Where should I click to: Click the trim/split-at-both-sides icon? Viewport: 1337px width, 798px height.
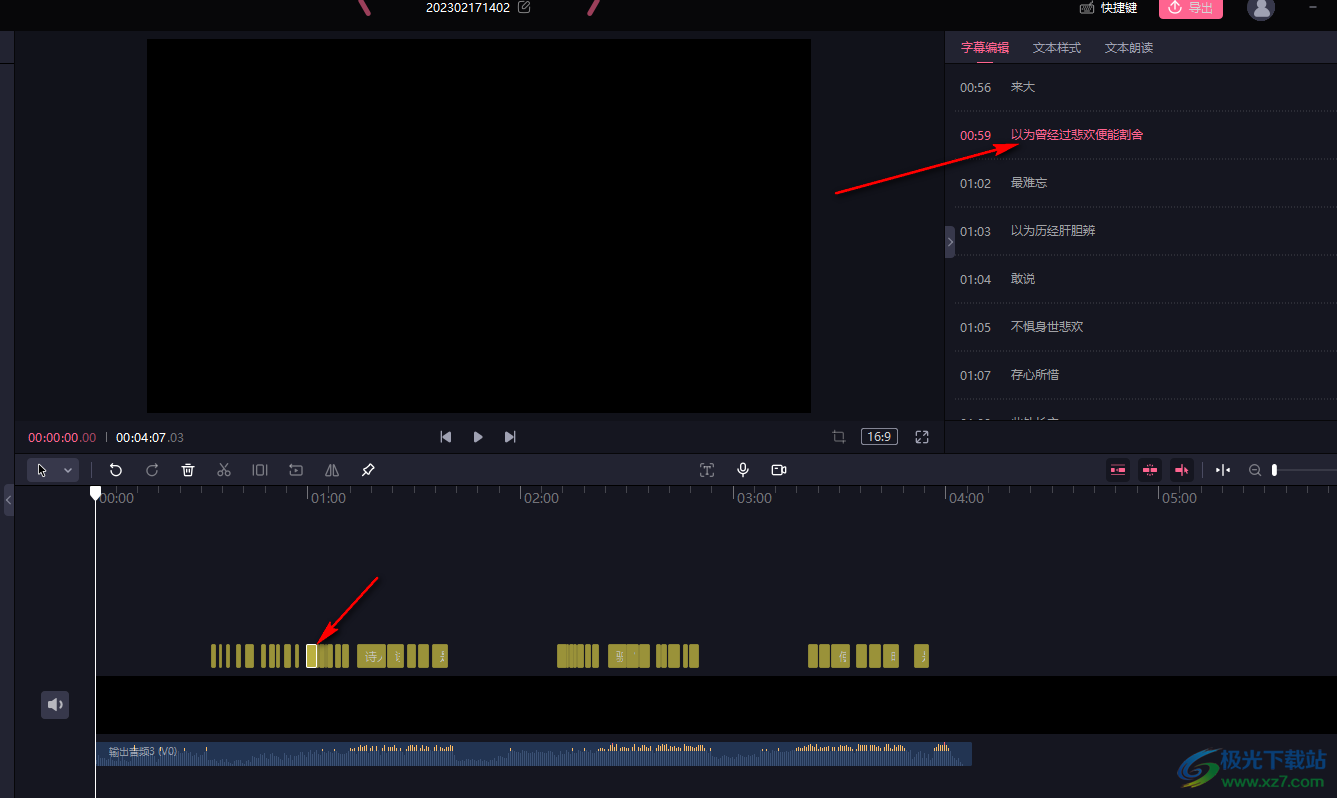260,470
